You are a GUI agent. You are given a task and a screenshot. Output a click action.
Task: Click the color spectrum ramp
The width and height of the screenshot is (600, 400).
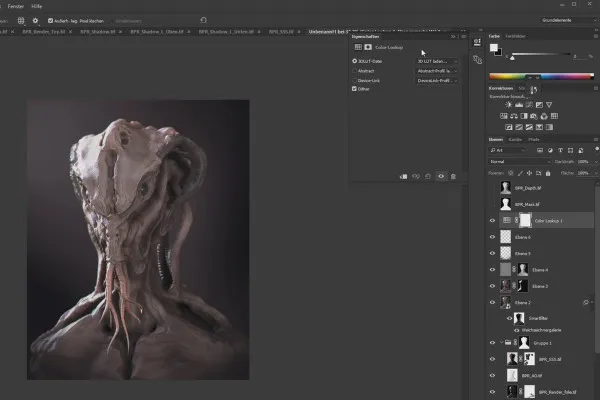click(541, 76)
